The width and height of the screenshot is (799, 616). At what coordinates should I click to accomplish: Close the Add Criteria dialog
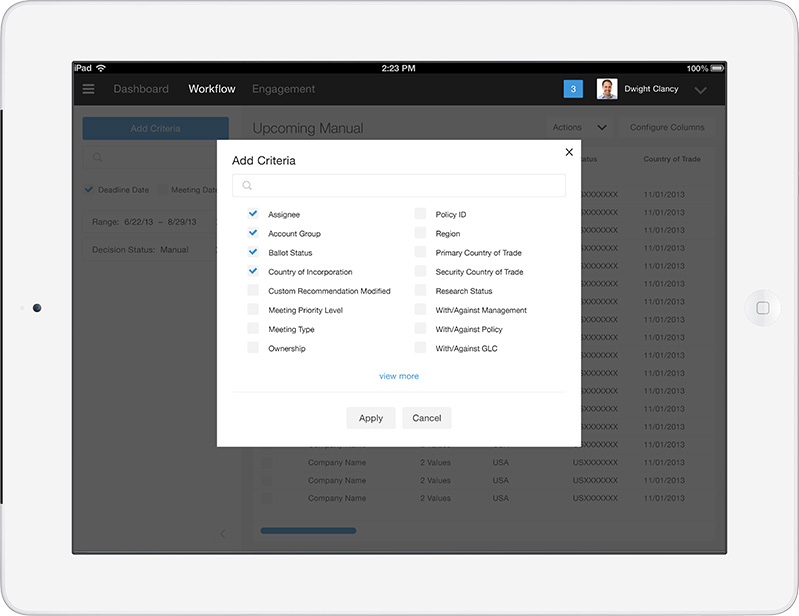569,152
